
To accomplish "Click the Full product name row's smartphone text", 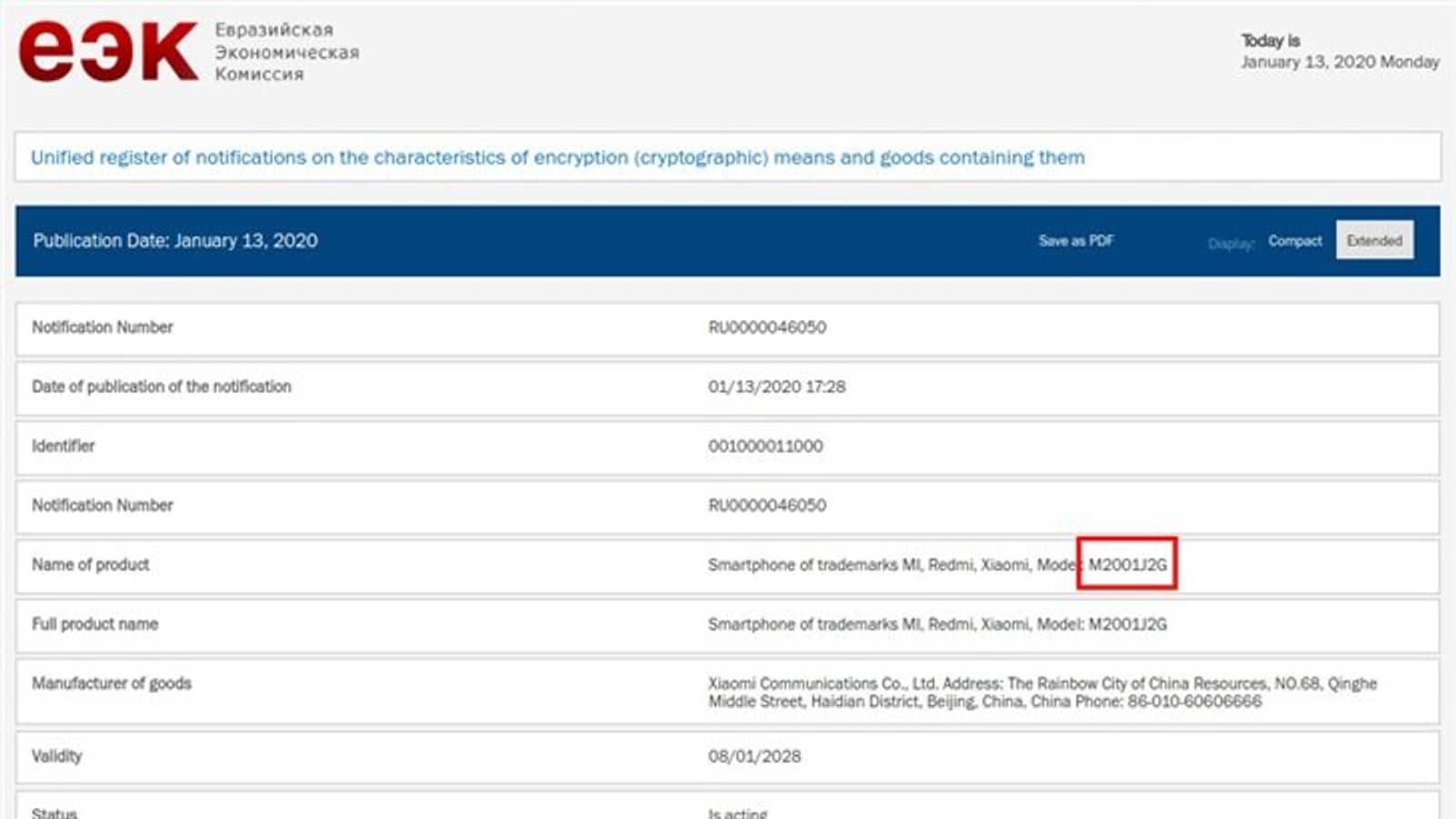I will tap(936, 624).
